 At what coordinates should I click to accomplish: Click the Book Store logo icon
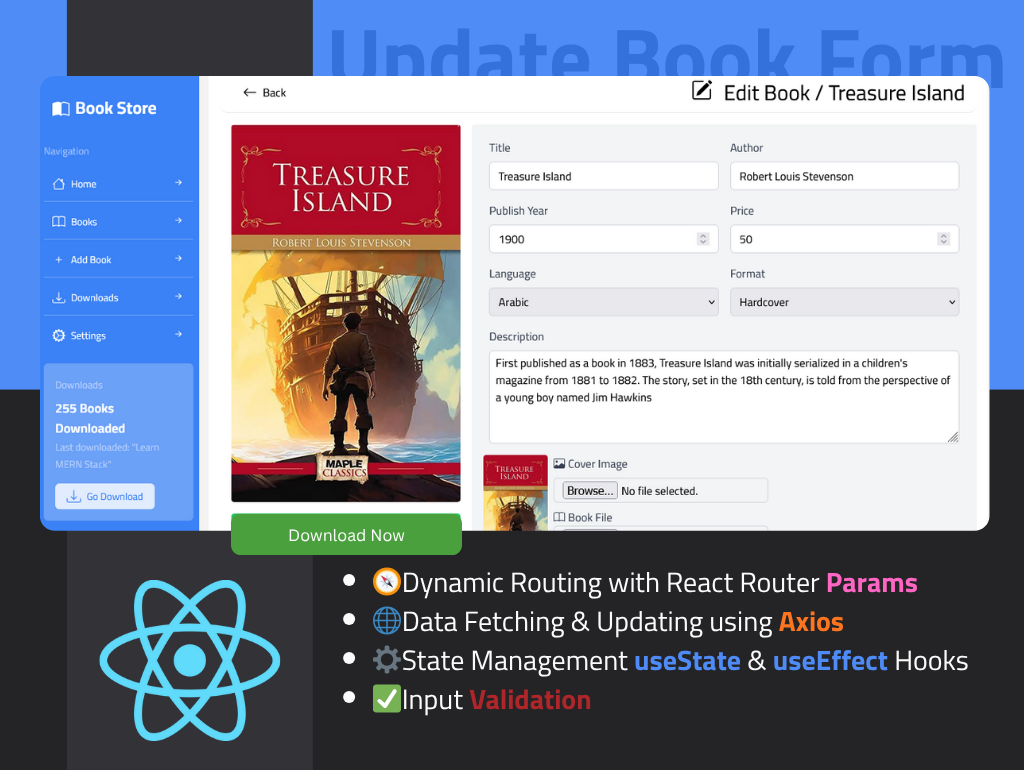point(61,109)
